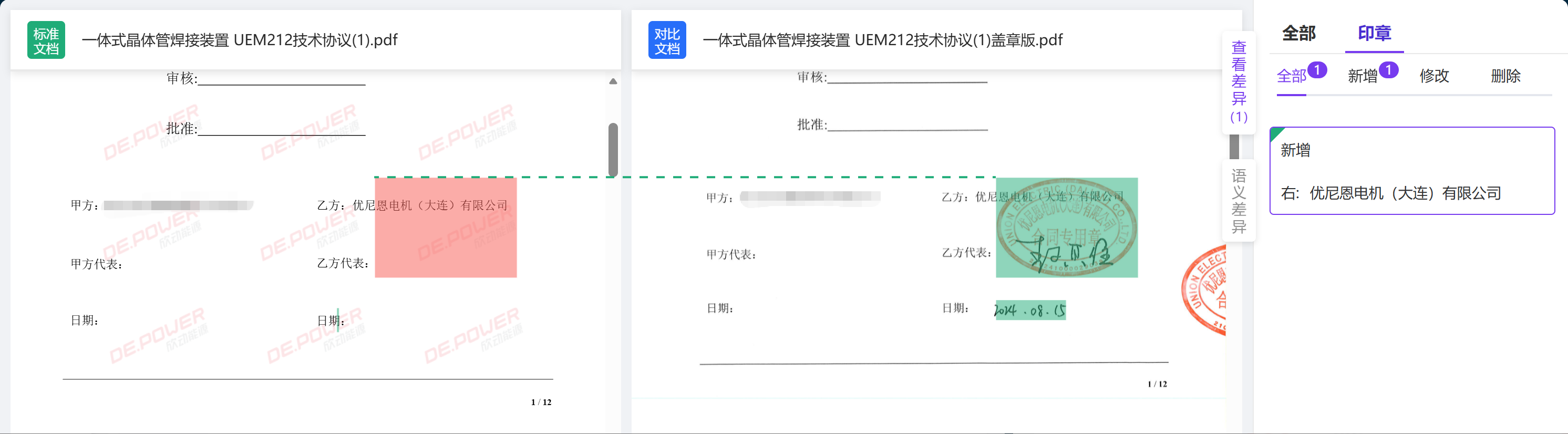Click the green corner marker on difference card

pos(1276,133)
